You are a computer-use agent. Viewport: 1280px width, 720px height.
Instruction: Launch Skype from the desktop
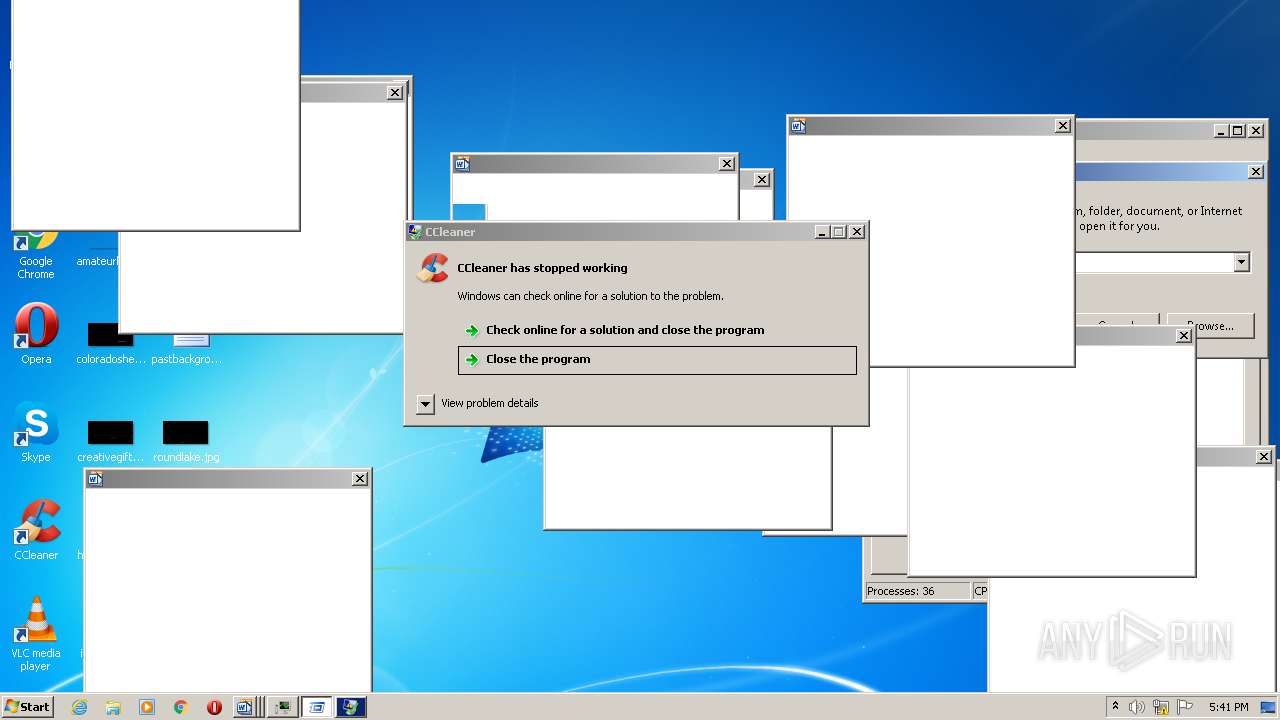pos(36,432)
